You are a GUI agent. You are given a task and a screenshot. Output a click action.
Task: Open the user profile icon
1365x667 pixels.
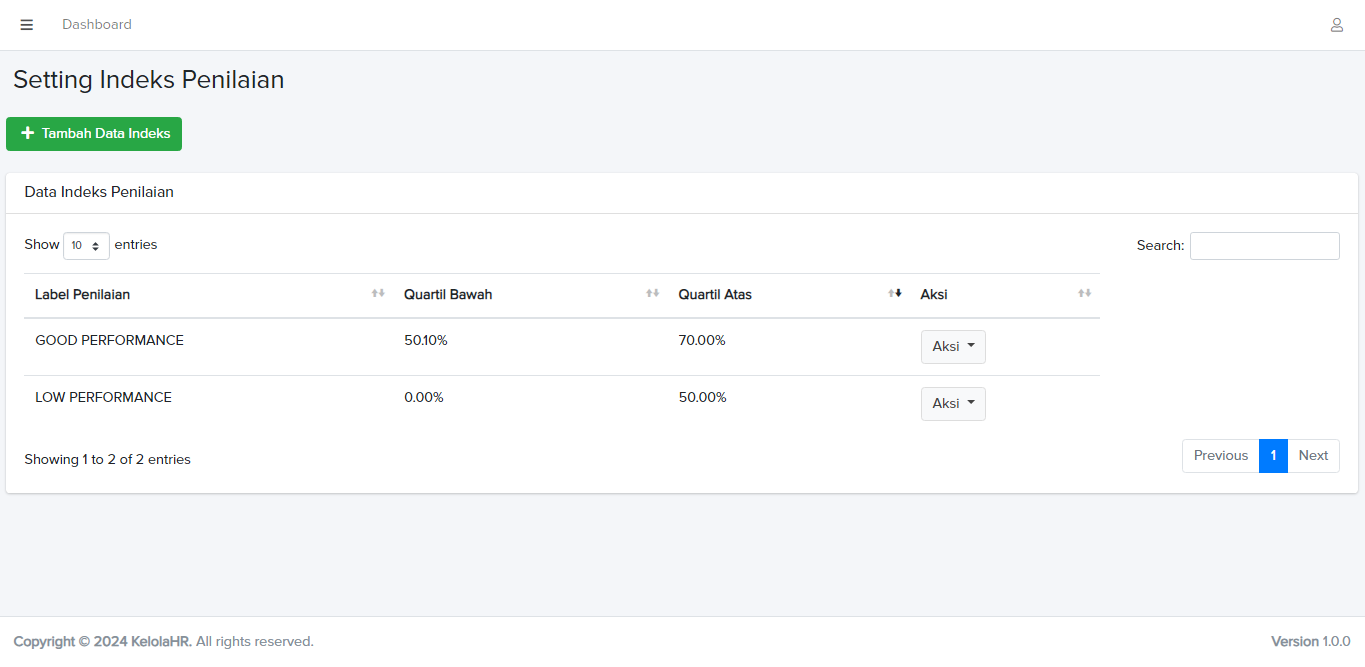pos(1336,25)
